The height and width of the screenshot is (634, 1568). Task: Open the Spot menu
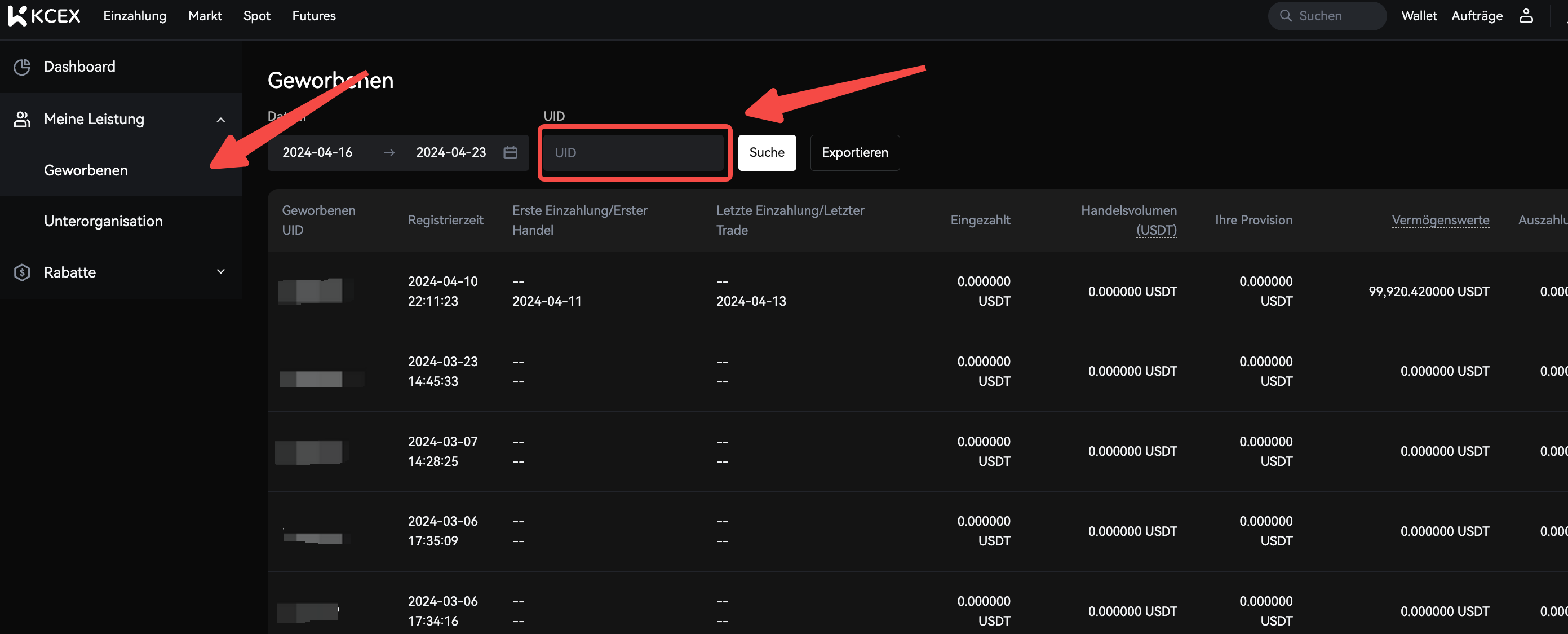[256, 16]
